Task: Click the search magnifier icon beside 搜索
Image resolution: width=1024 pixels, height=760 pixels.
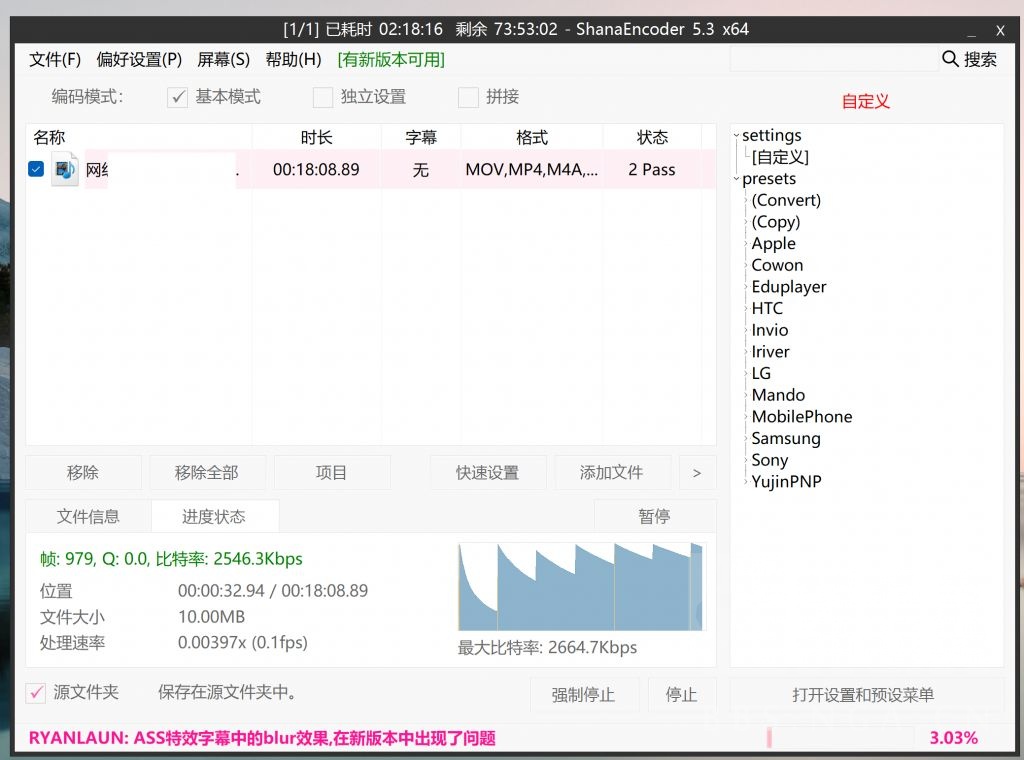Action: 948,59
